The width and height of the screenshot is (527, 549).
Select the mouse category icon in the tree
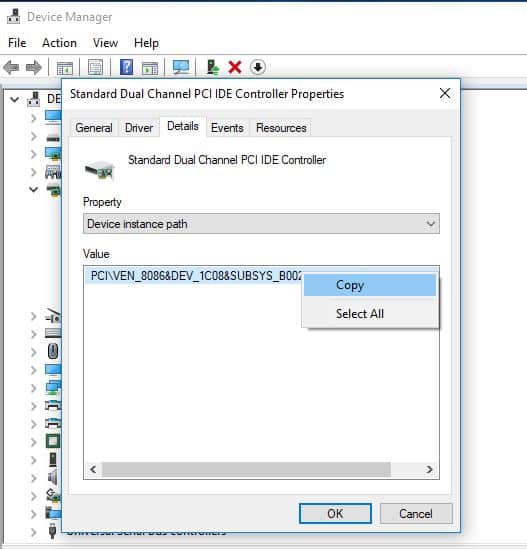click(53, 351)
